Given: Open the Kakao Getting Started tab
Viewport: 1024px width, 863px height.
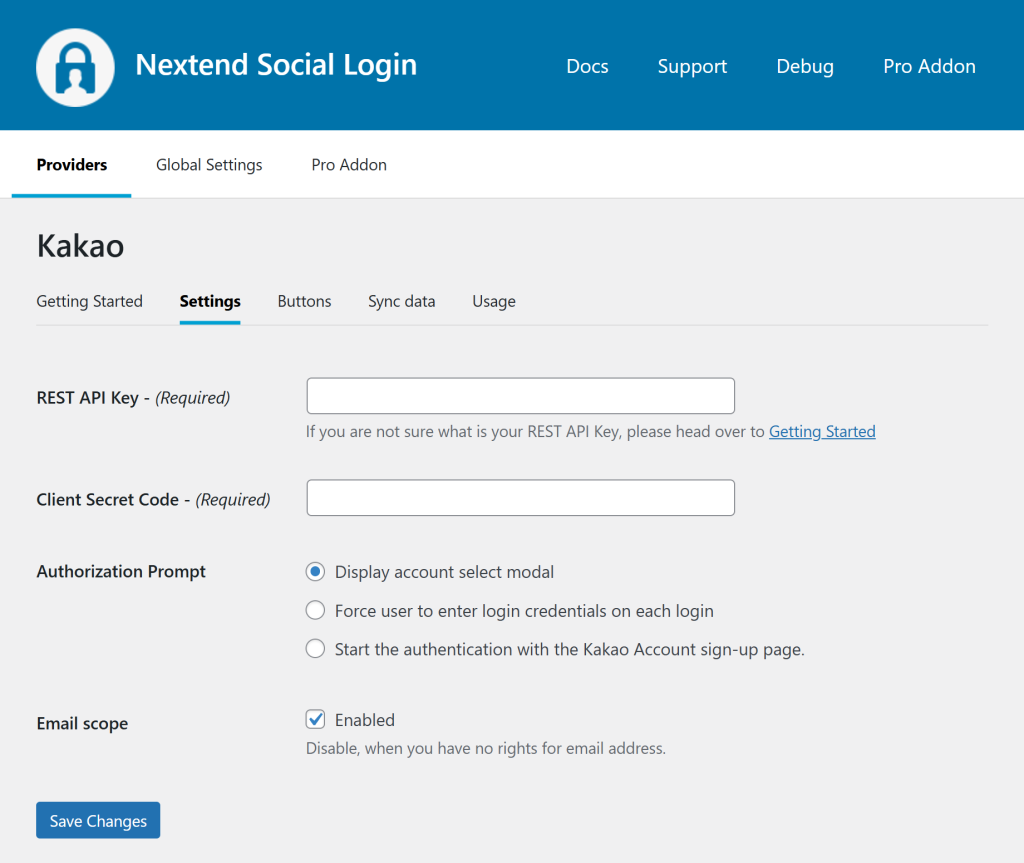Looking at the screenshot, I should (90, 301).
